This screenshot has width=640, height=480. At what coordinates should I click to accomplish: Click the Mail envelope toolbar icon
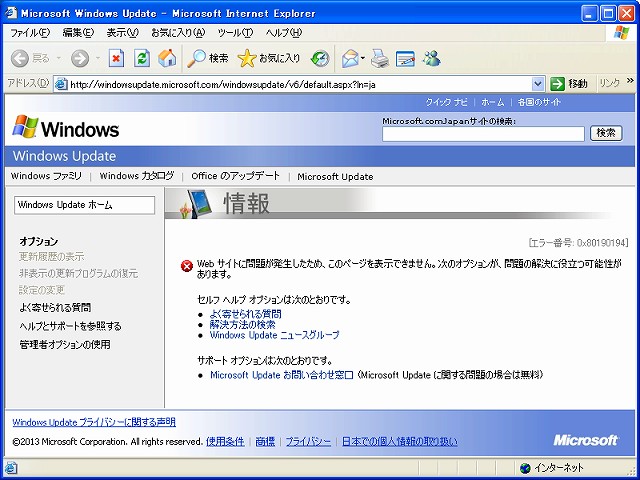tap(350, 59)
